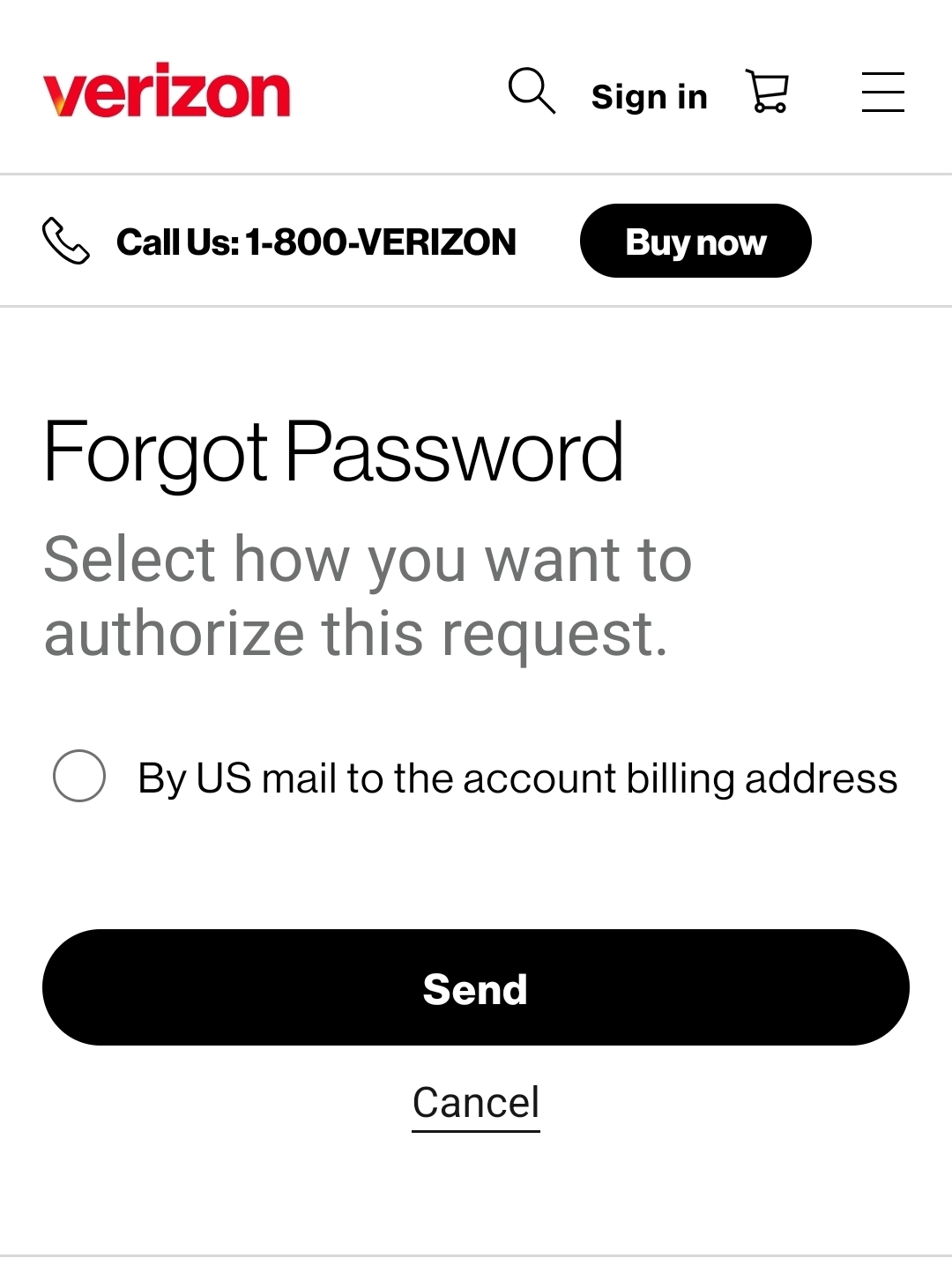Open search with the magnifier icon
This screenshot has width=952, height=1273.
pos(532,91)
